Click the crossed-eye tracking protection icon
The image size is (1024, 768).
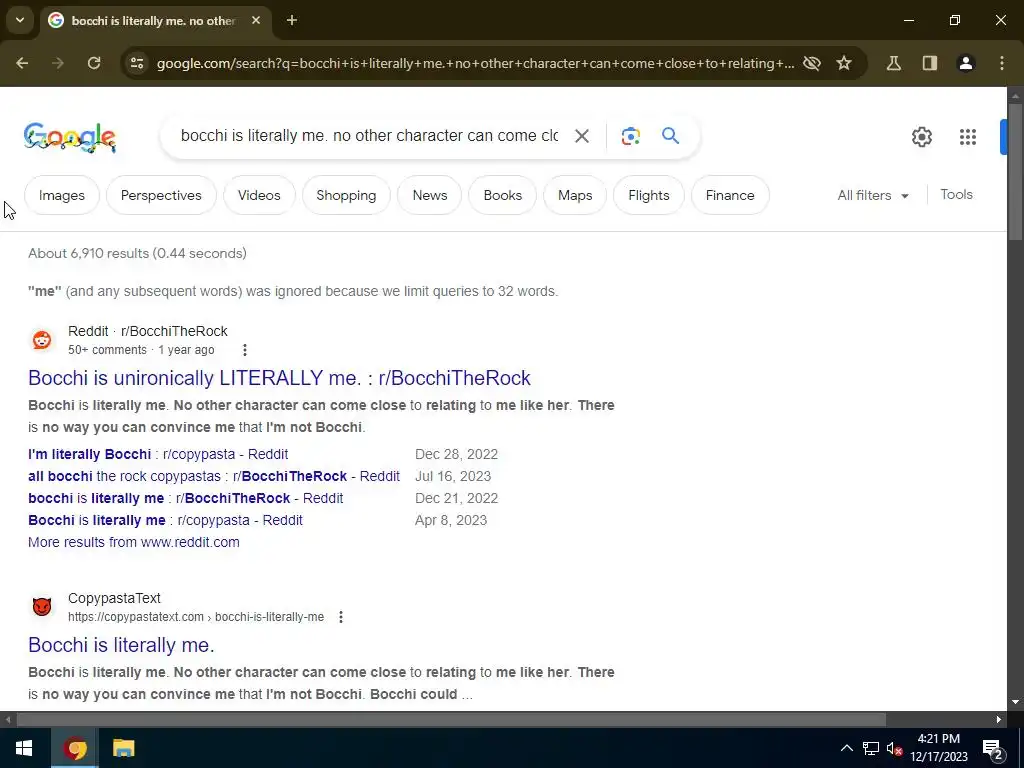pyautogui.click(x=812, y=63)
